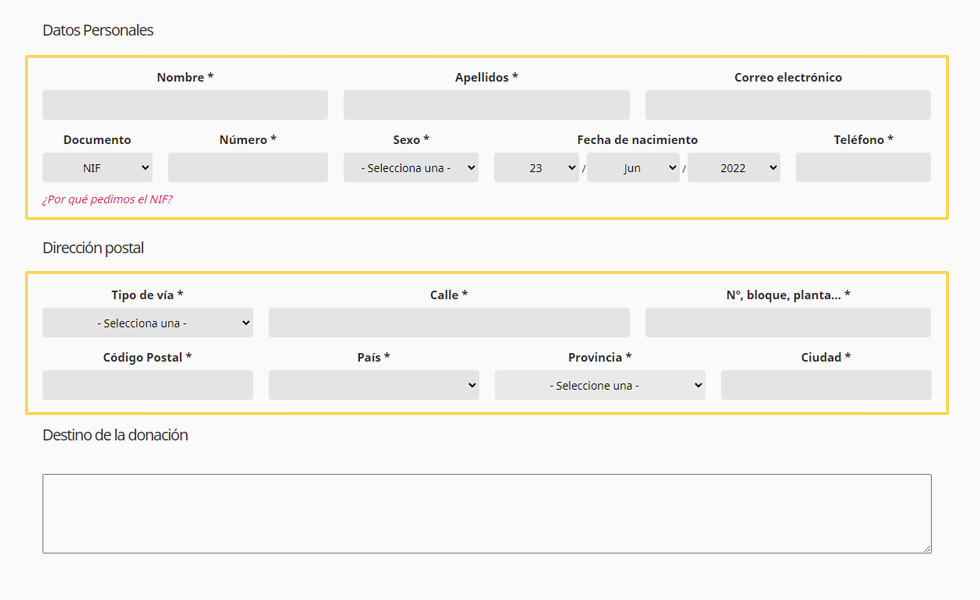Image resolution: width=980 pixels, height=600 pixels.
Task: Open the '¿Por qué pedimos el NIF?' link
Action: coord(107,199)
